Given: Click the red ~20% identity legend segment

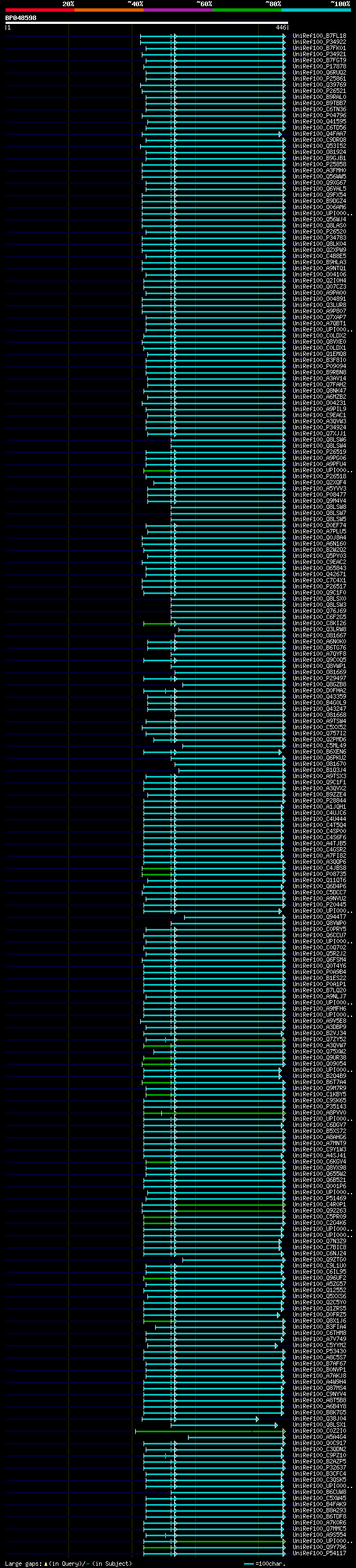Looking at the screenshot, I should point(39,10).
